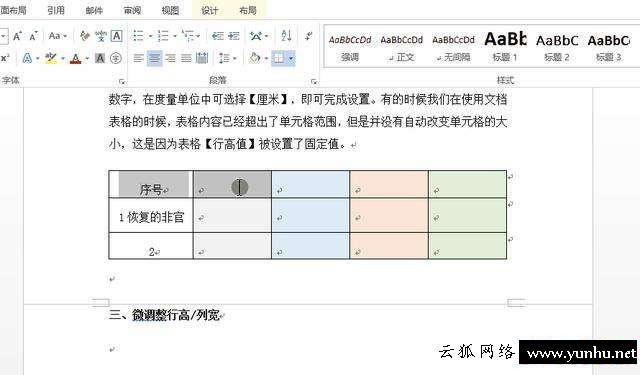Clear all formatting with the eraser icon
The height and width of the screenshot is (375, 640).
(85, 36)
